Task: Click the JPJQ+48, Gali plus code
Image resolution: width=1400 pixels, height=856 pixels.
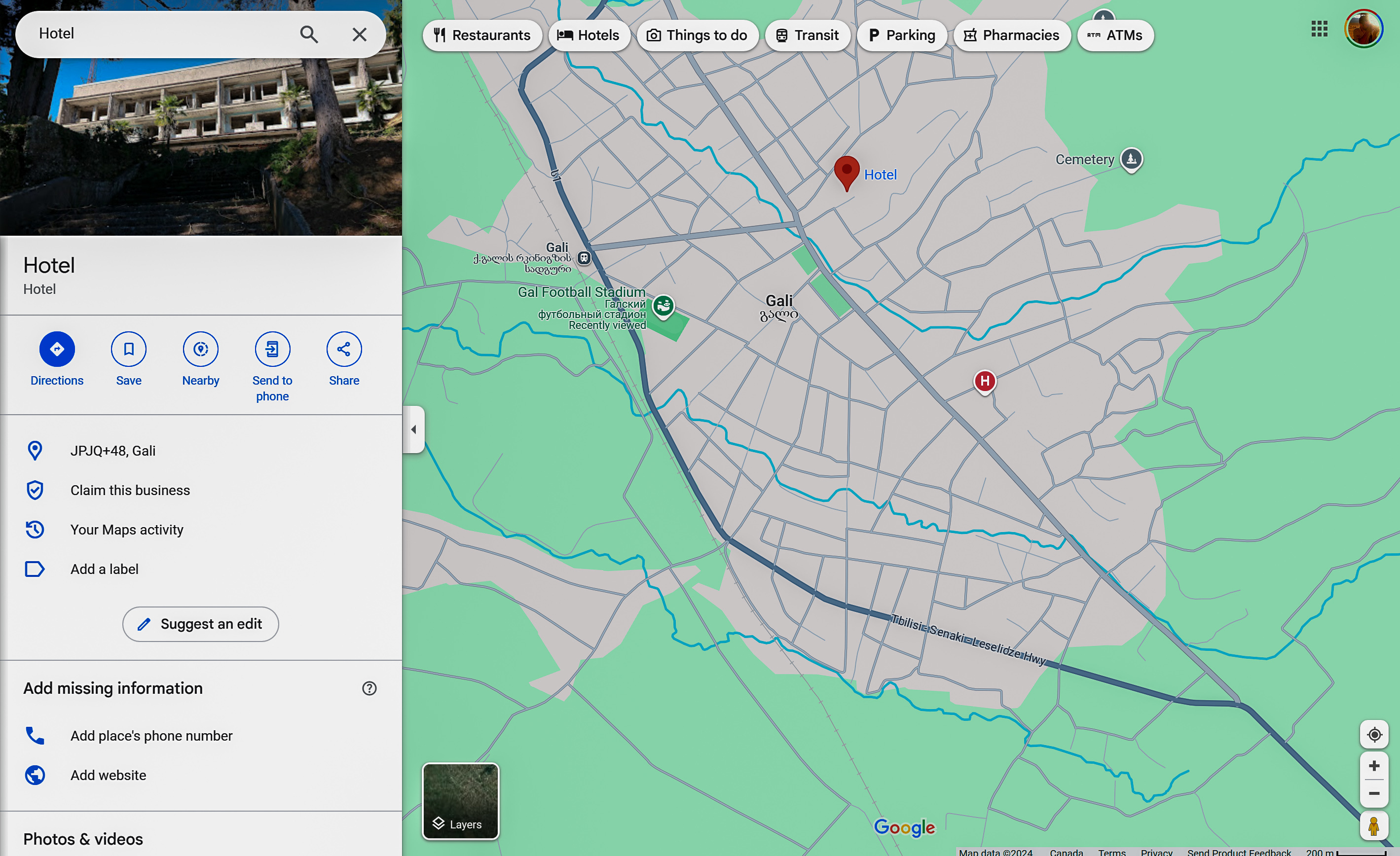Action: tap(112, 451)
